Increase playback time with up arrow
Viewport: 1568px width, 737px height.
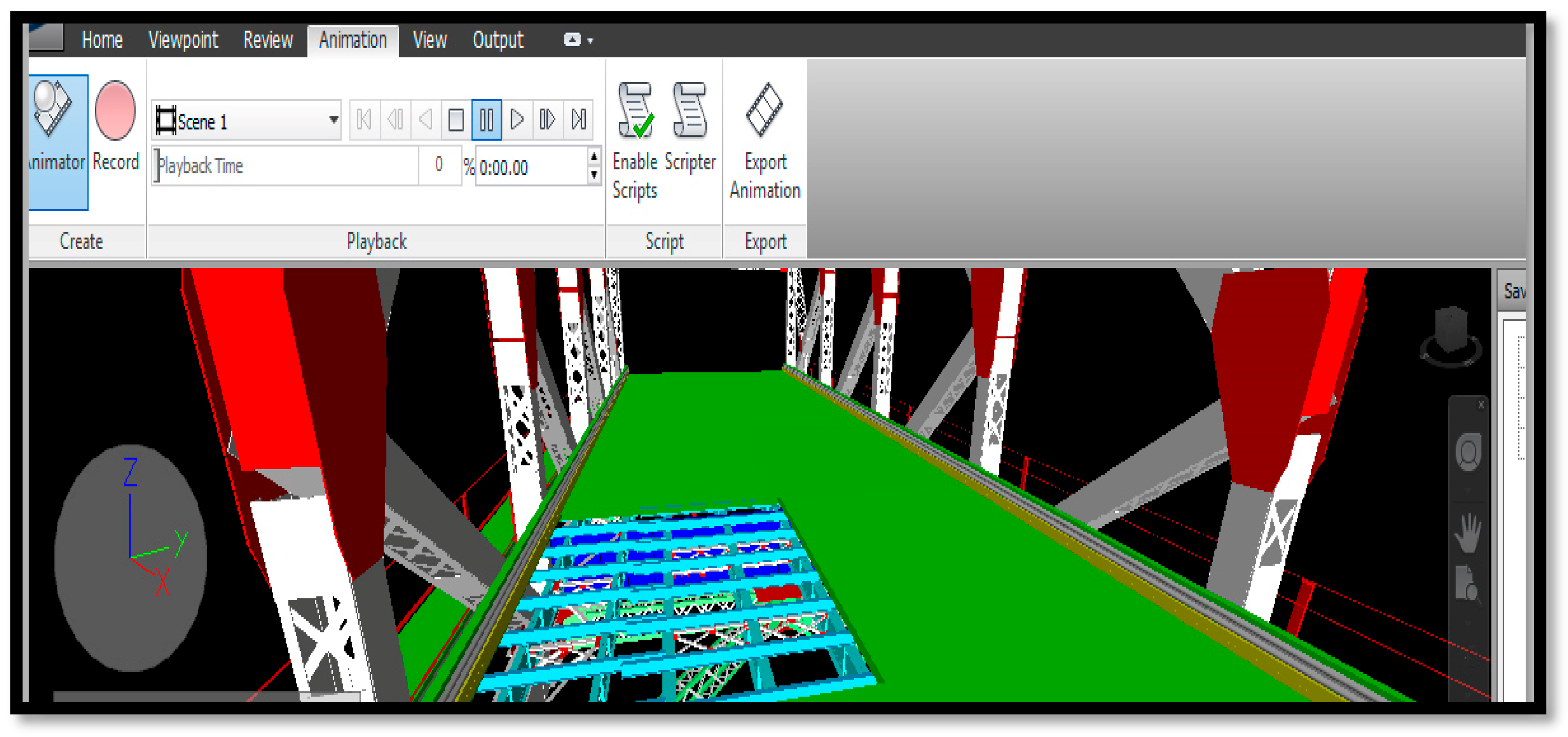click(x=594, y=157)
